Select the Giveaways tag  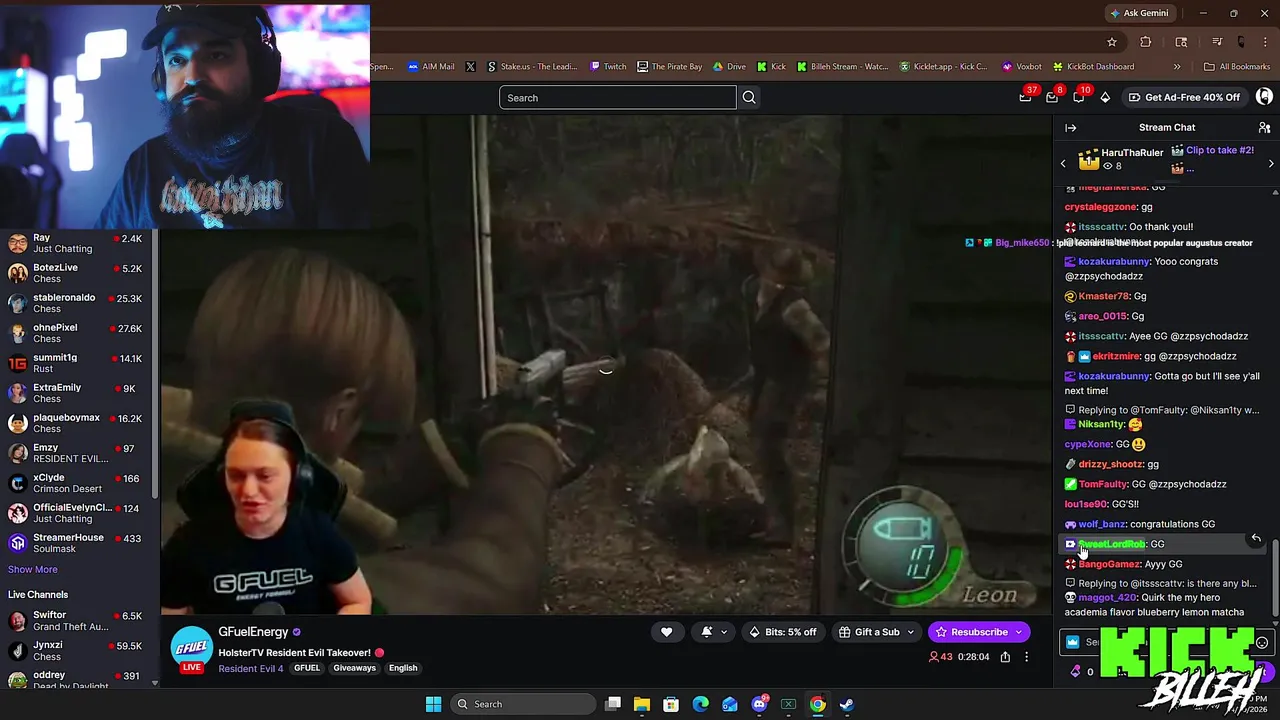(354, 668)
